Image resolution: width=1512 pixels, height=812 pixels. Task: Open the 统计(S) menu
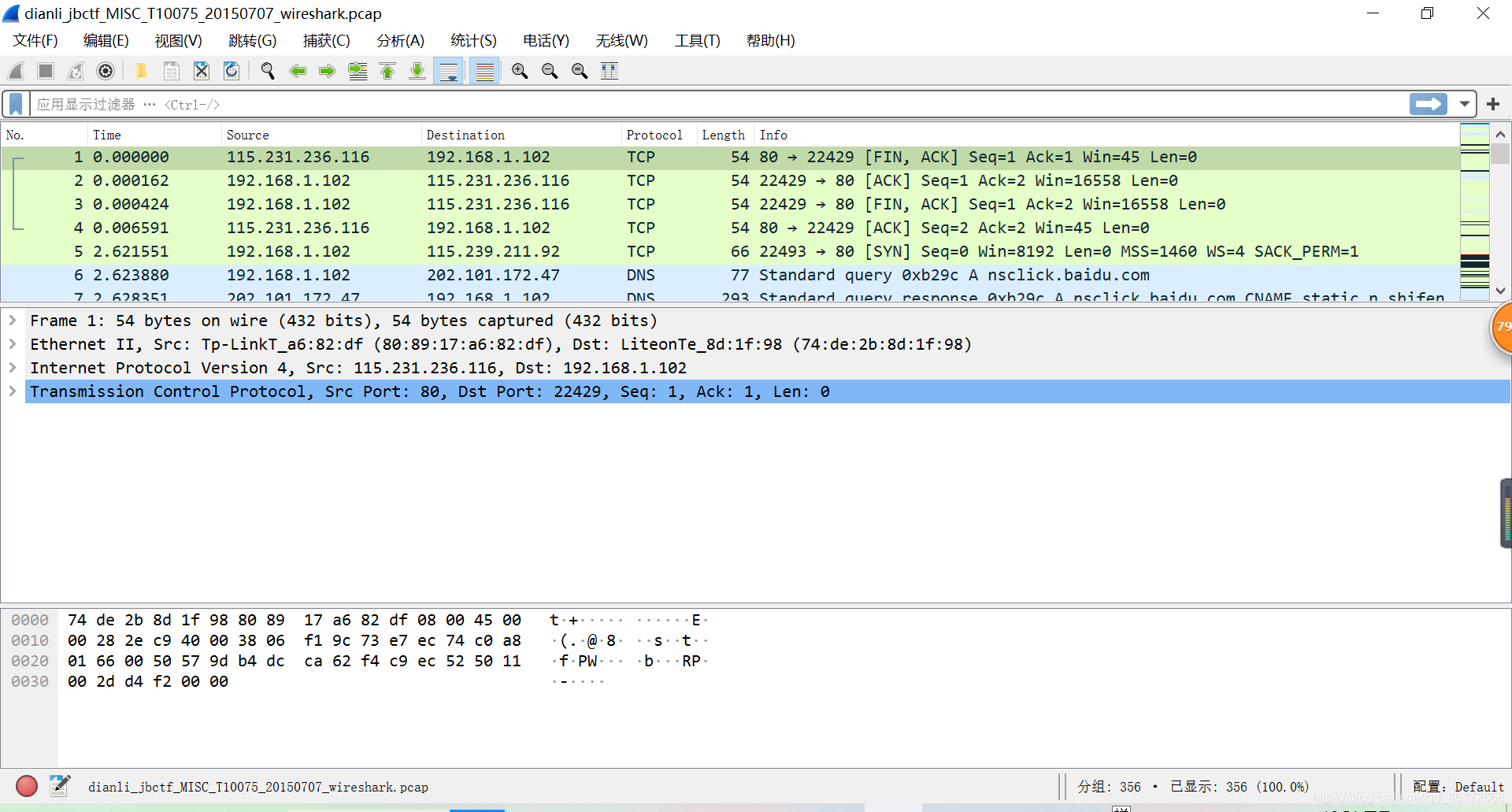click(473, 41)
